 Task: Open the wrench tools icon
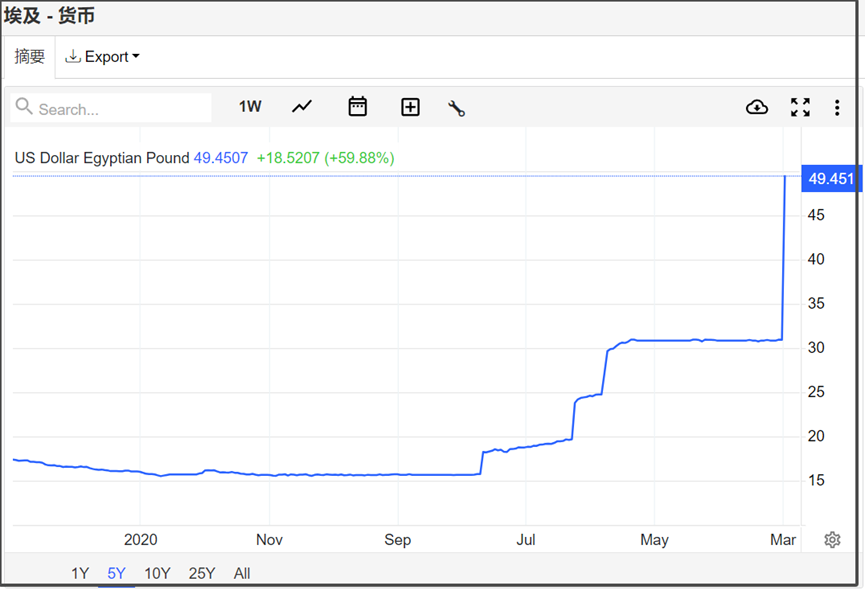tap(457, 108)
